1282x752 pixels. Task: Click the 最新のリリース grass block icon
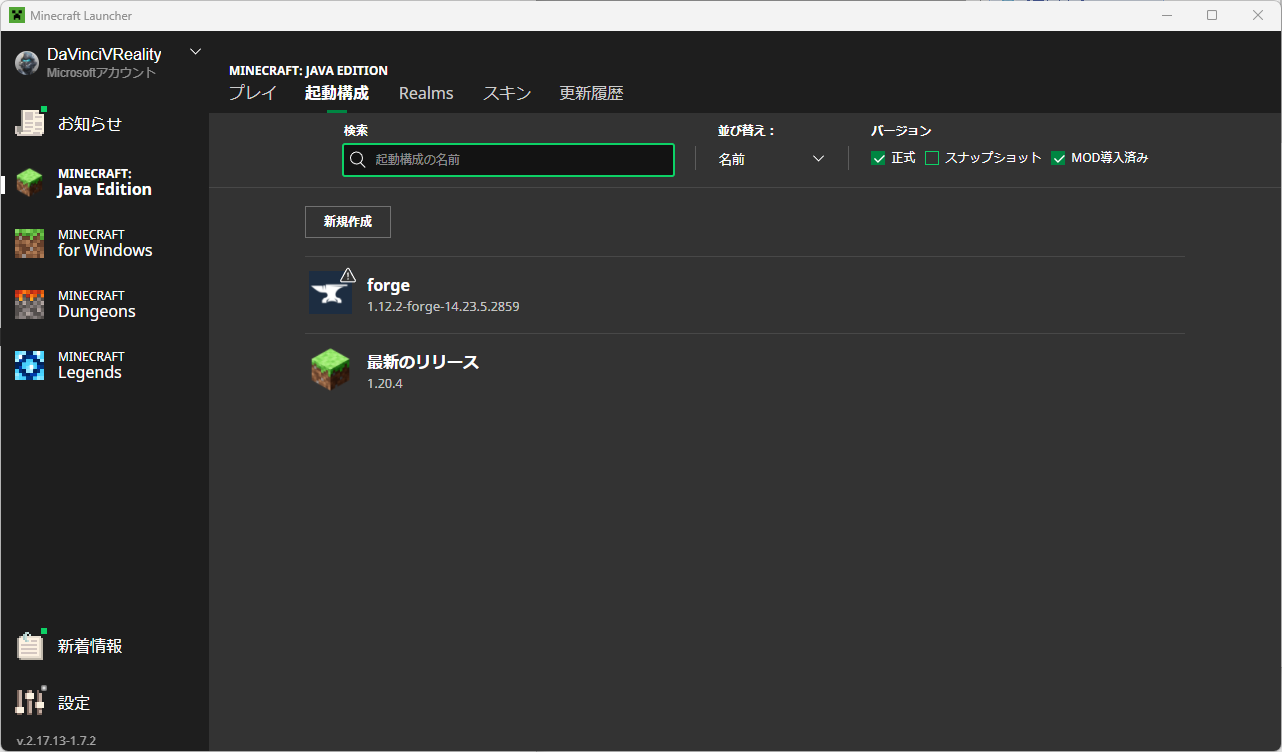point(330,370)
